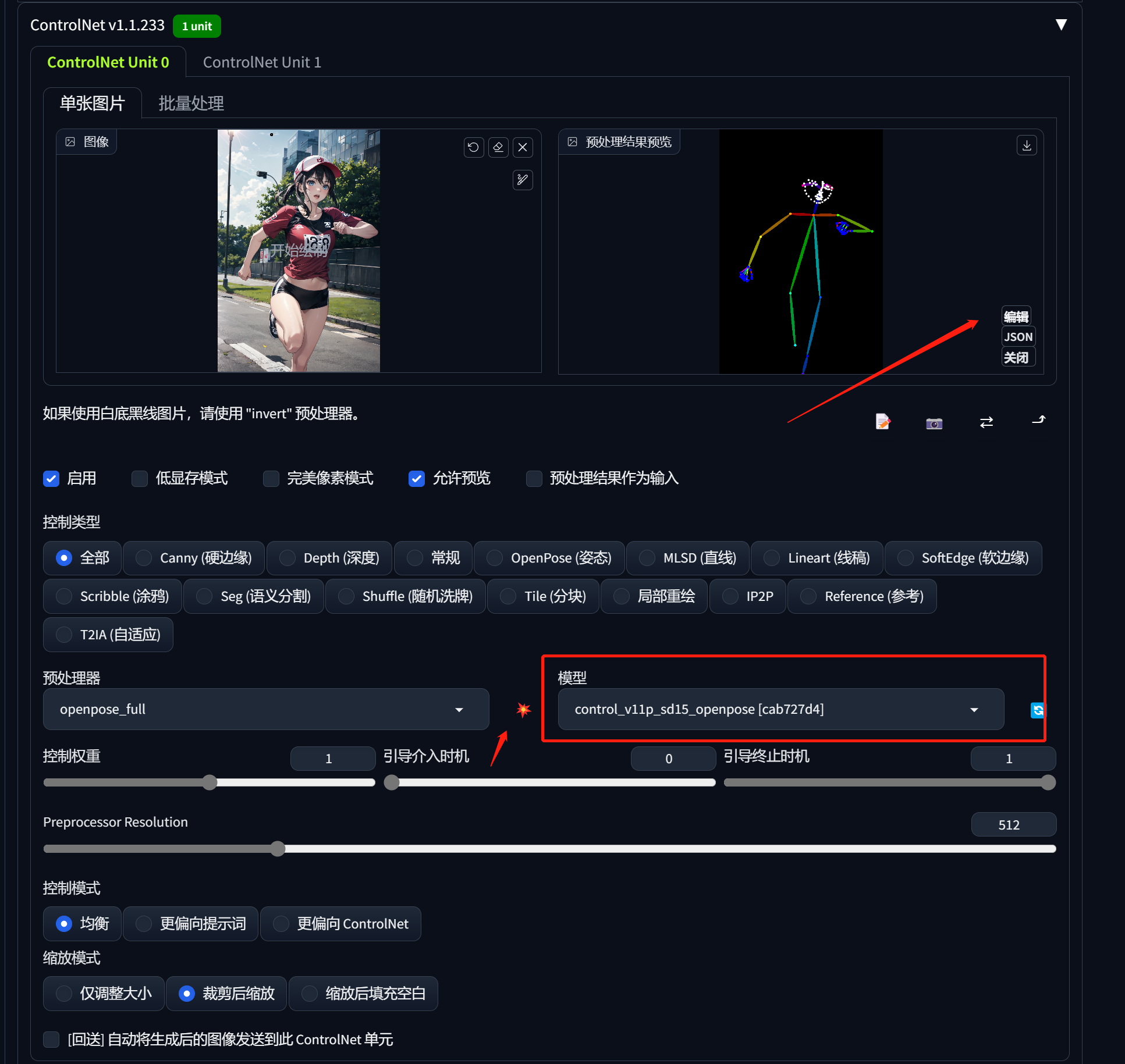The height and width of the screenshot is (1064, 1125).
Task: Click the 1 unit green badge
Action: pyautogui.click(x=197, y=26)
